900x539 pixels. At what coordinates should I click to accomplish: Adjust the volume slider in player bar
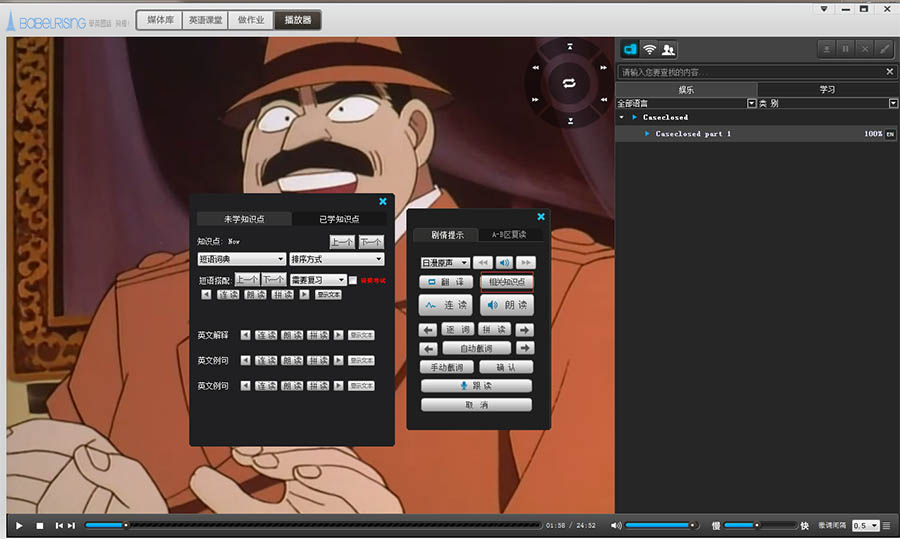coord(663,525)
